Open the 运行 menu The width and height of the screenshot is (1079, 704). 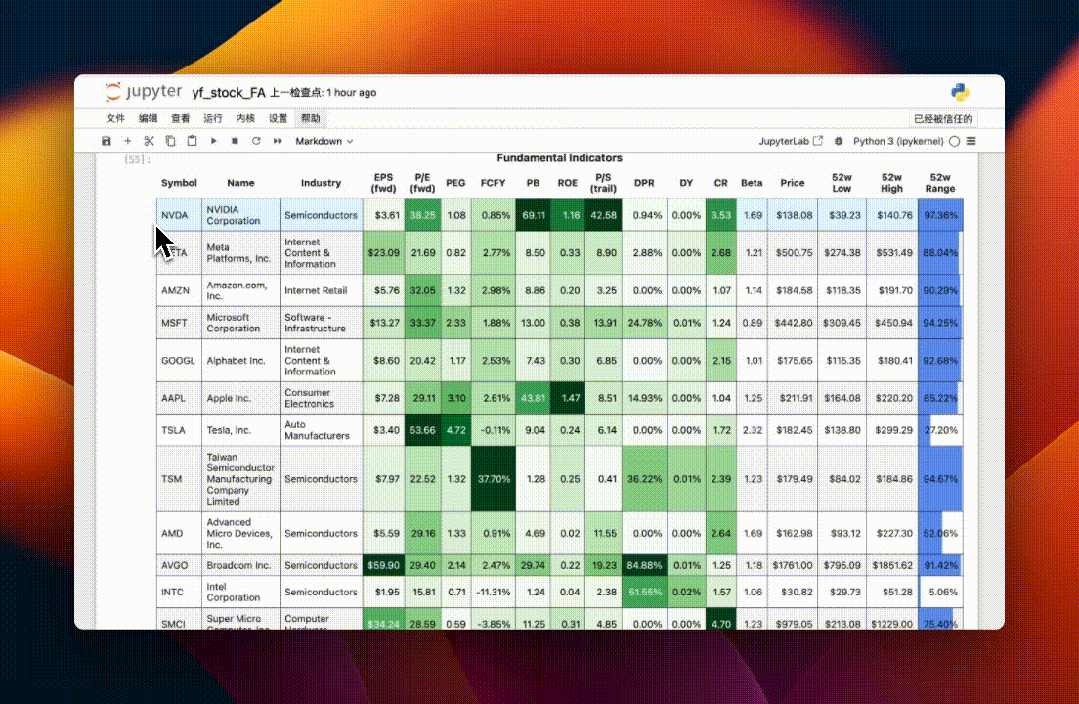pyautogui.click(x=213, y=118)
